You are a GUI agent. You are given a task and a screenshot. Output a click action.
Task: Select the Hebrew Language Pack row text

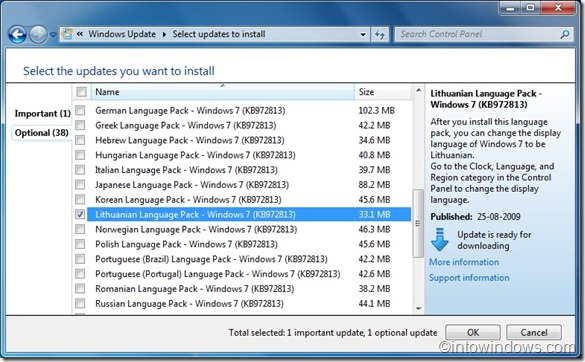(190, 140)
